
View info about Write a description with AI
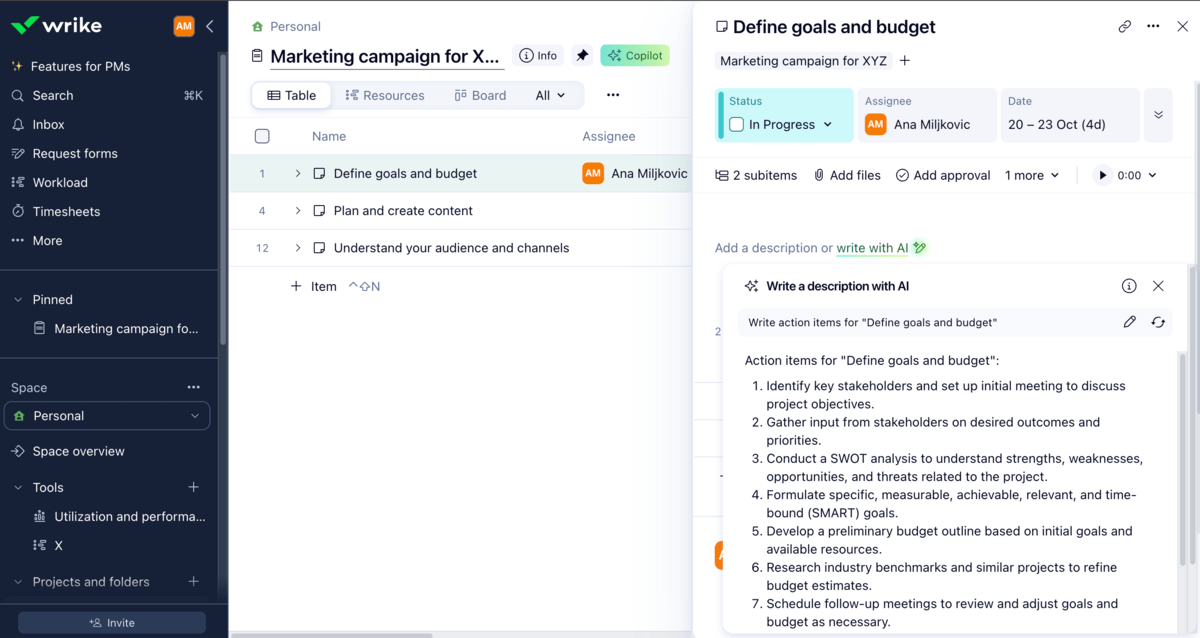click(x=1129, y=285)
